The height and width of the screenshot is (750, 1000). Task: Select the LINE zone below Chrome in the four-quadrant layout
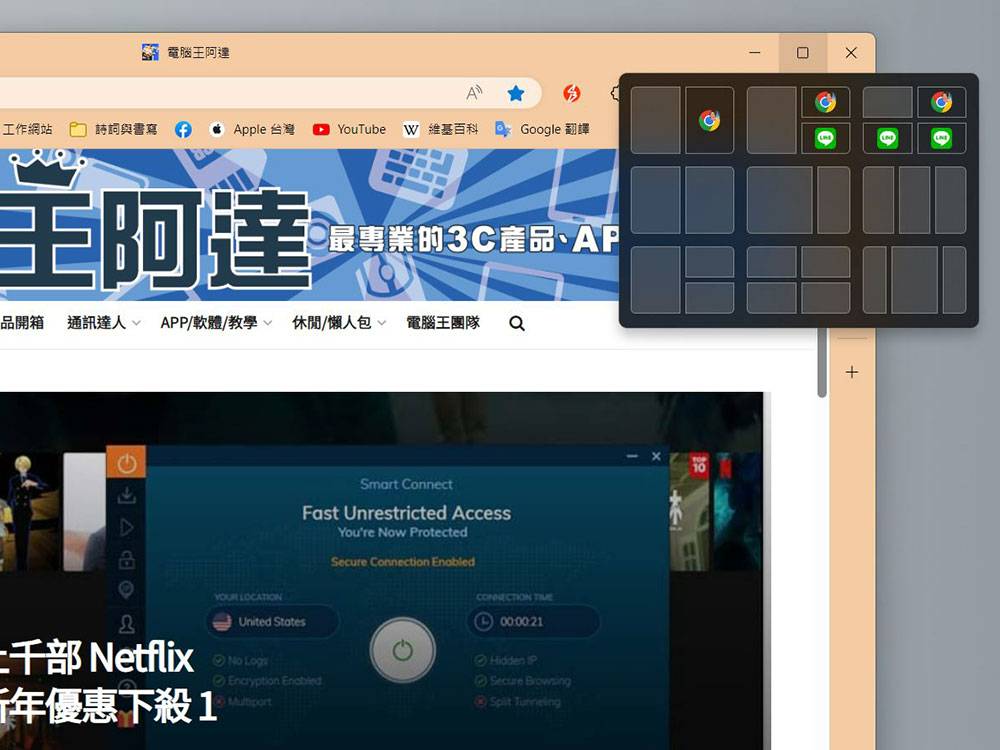[941, 138]
